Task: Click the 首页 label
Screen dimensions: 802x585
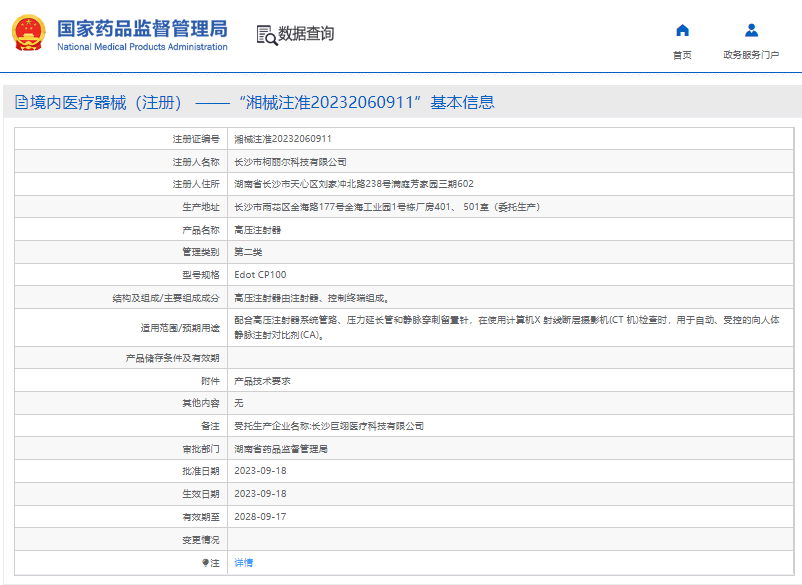Action: coord(682,55)
